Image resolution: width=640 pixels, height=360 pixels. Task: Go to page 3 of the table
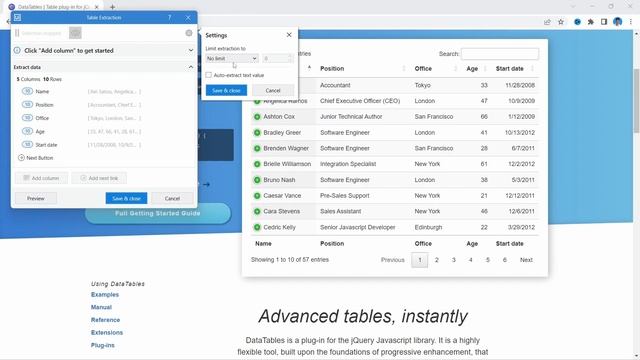pyautogui.click(x=453, y=260)
